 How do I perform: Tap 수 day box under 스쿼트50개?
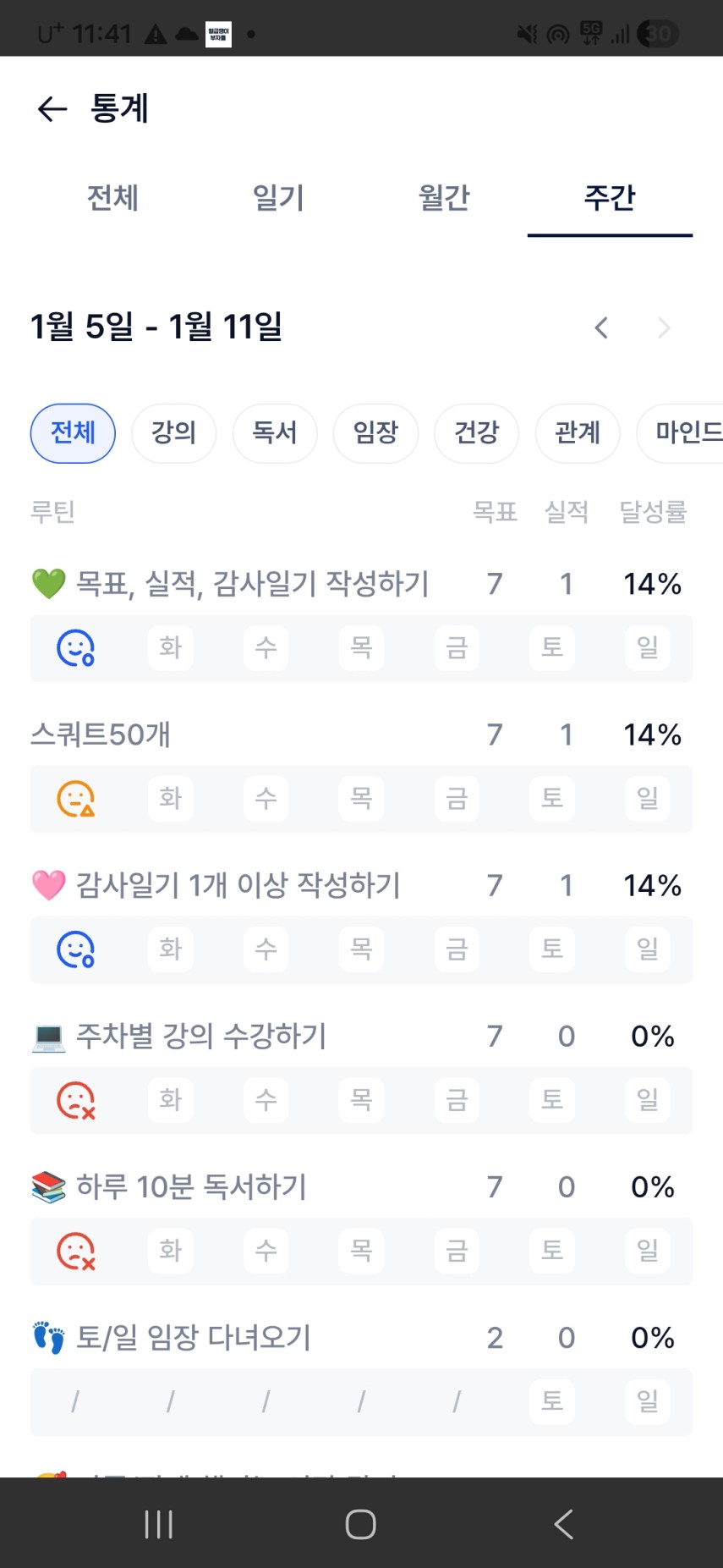266,799
